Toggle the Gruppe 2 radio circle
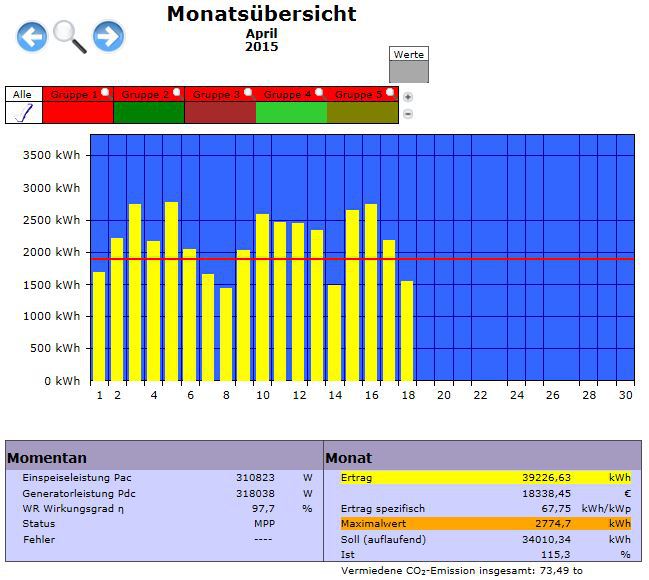 point(177,92)
